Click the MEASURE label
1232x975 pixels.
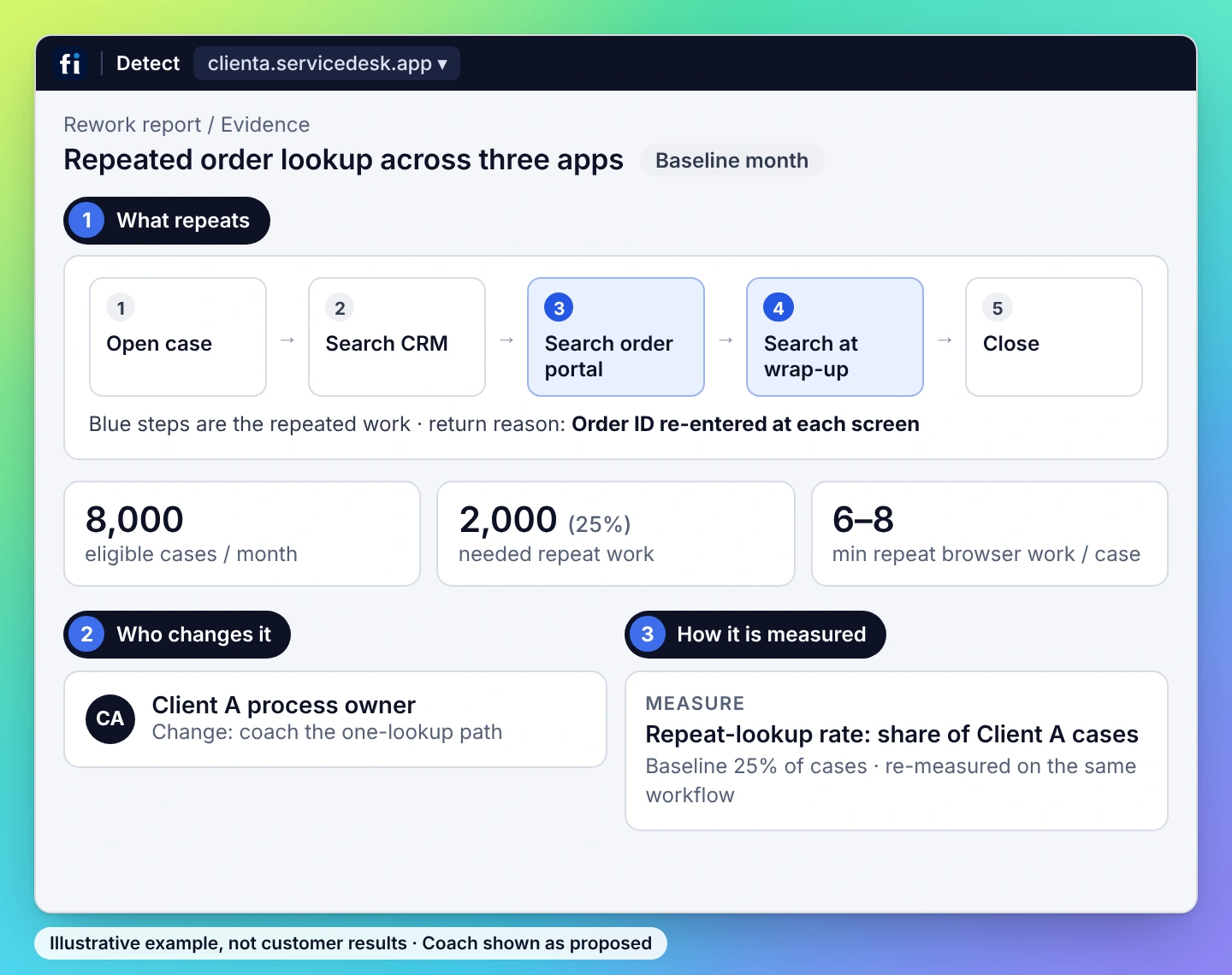point(696,704)
